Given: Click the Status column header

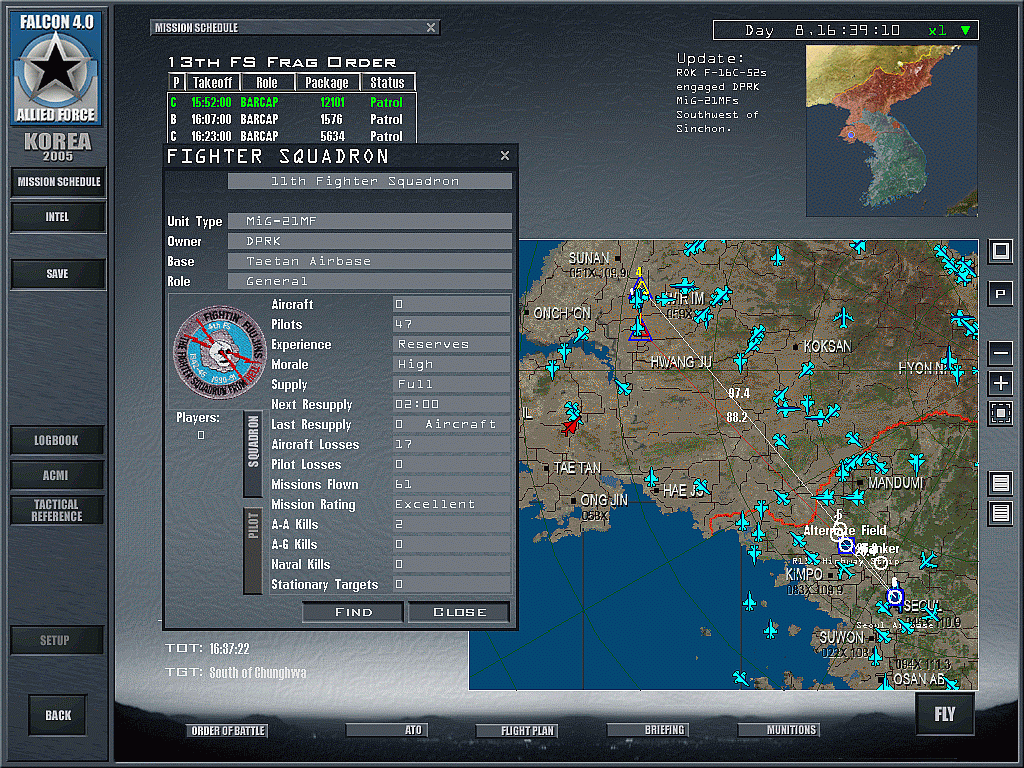Looking at the screenshot, I should (387, 82).
